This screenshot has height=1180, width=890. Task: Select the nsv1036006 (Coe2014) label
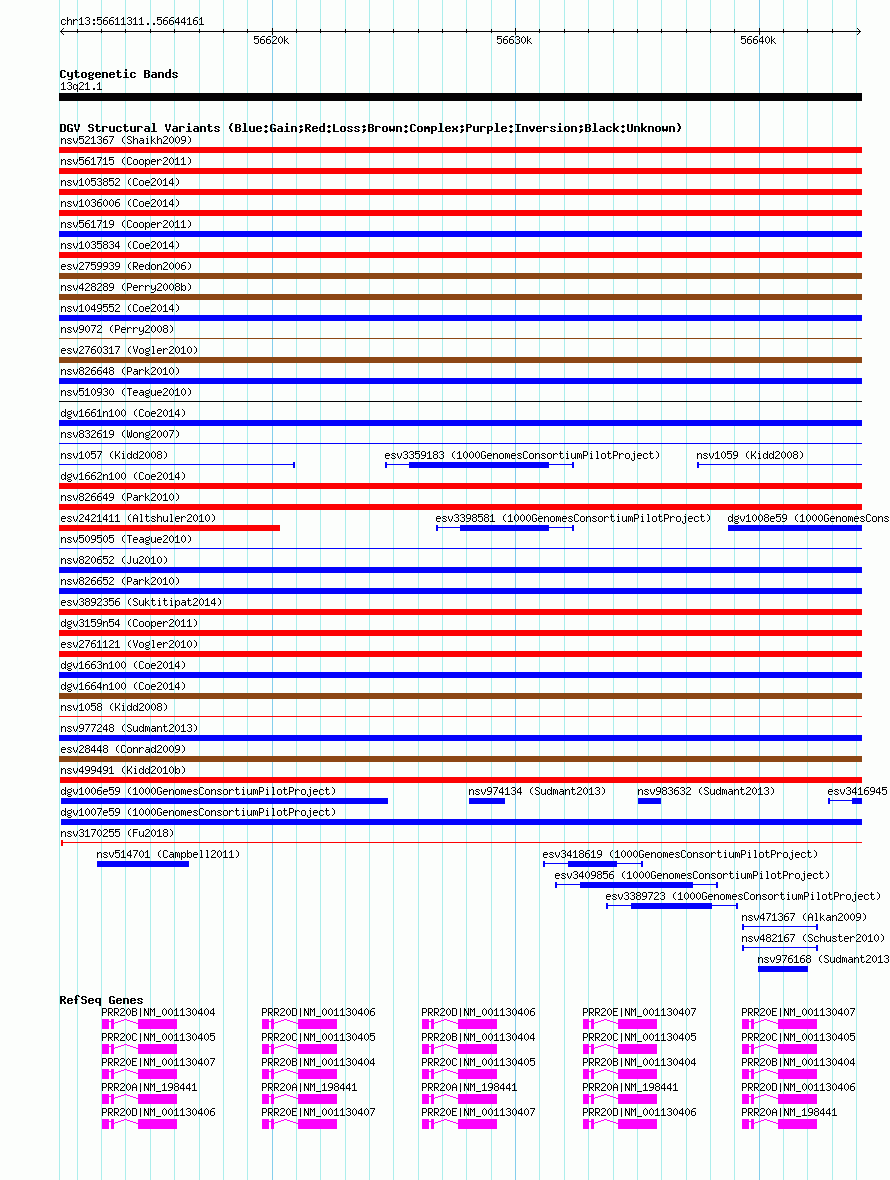click(x=120, y=203)
